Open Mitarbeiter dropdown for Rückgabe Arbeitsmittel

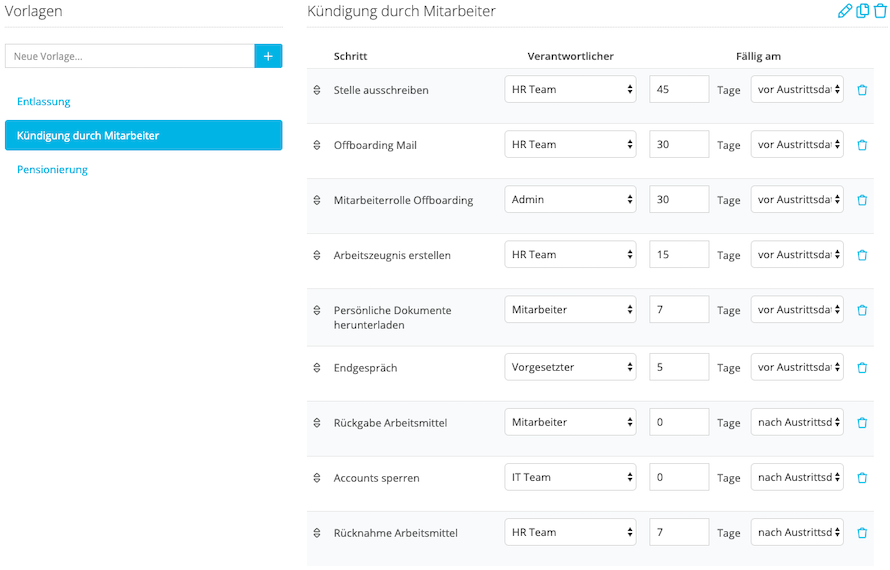(570, 422)
